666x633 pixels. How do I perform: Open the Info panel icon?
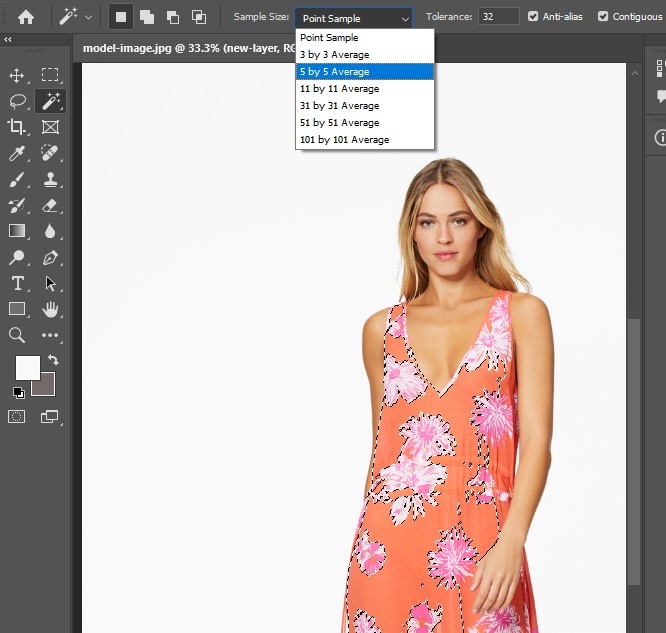(x=660, y=137)
